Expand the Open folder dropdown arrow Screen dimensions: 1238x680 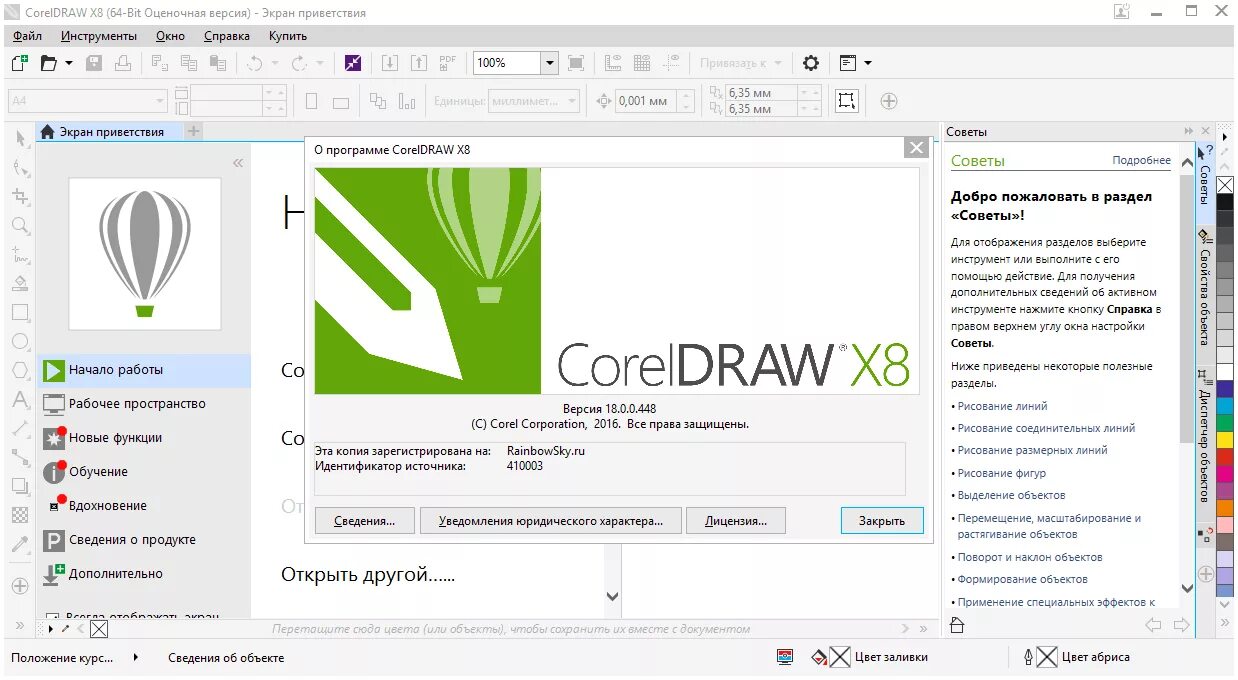(x=69, y=63)
